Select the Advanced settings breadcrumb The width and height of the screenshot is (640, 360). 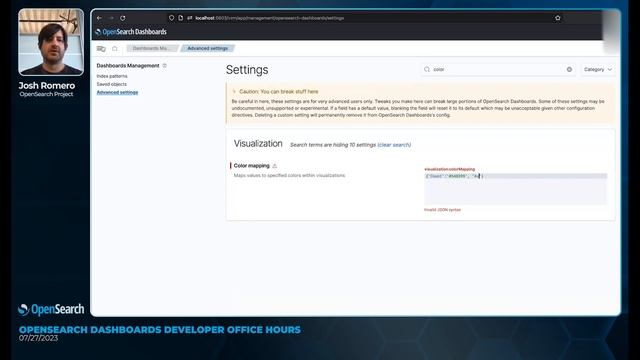pyautogui.click(x=207, y=49)
